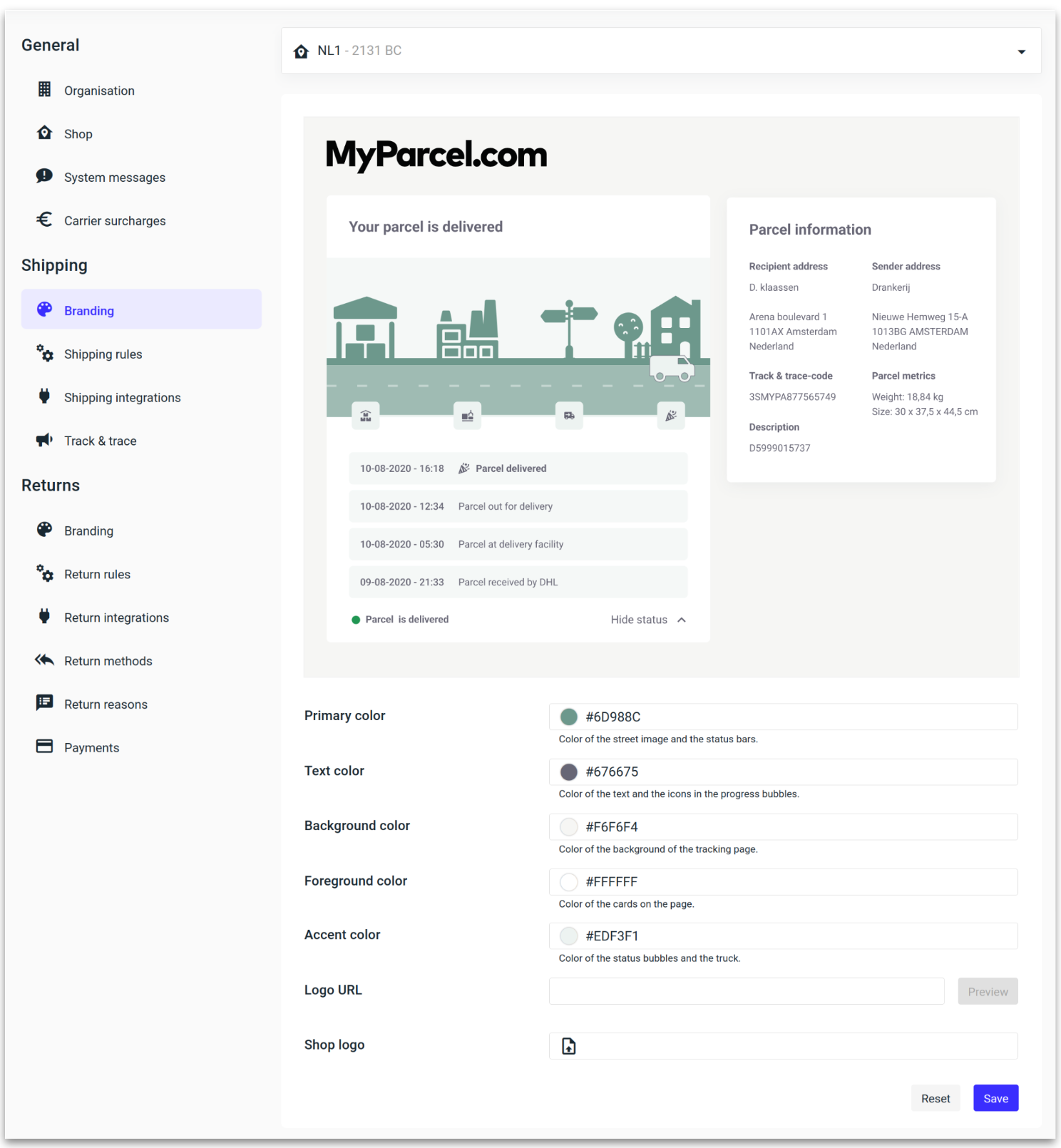This screenshot has width=1061, height=1148.
Task: Open the Primary color green swatch
Action: (569, 717)
